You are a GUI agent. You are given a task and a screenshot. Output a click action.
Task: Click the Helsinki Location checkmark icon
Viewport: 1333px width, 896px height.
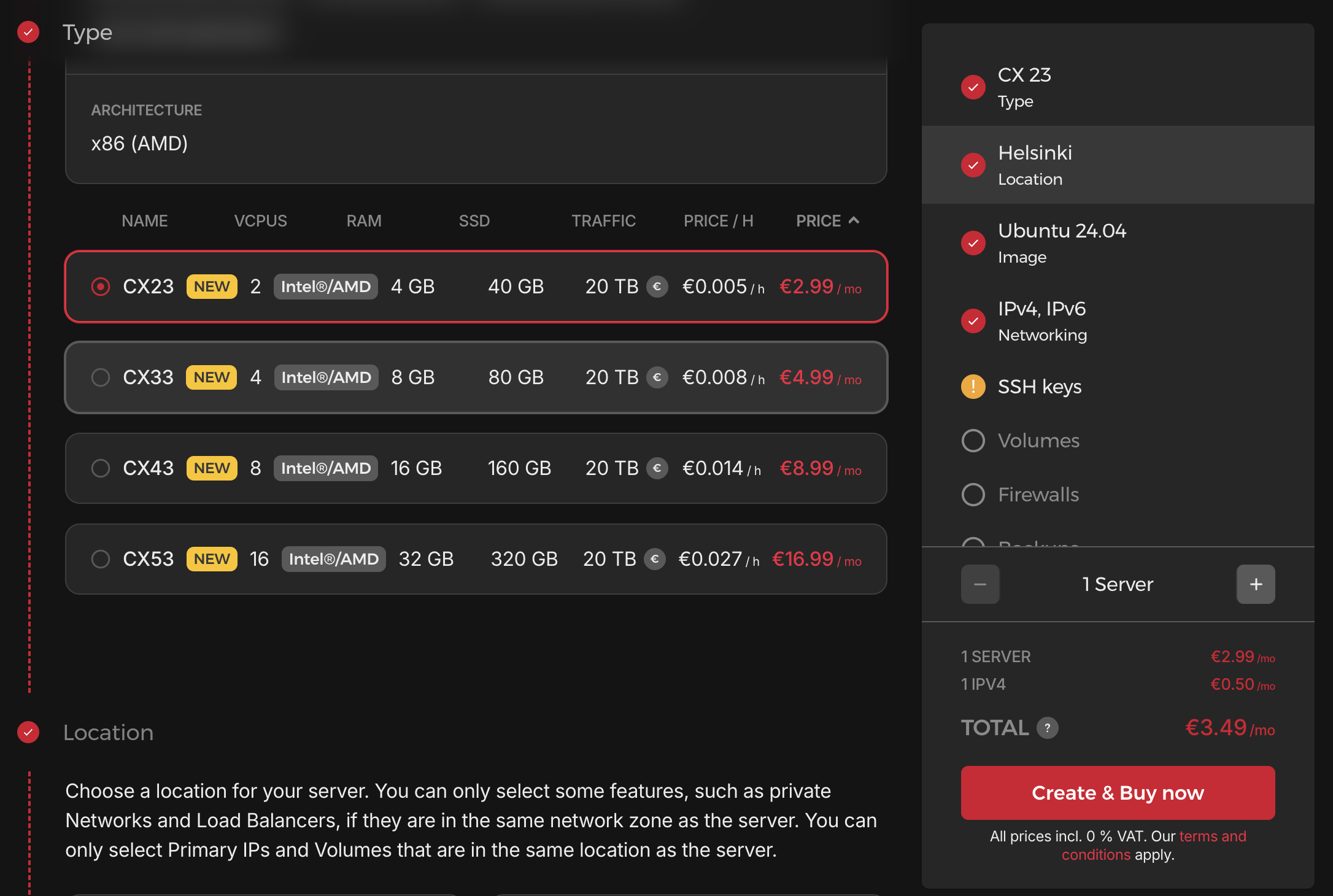click(973, 164)
